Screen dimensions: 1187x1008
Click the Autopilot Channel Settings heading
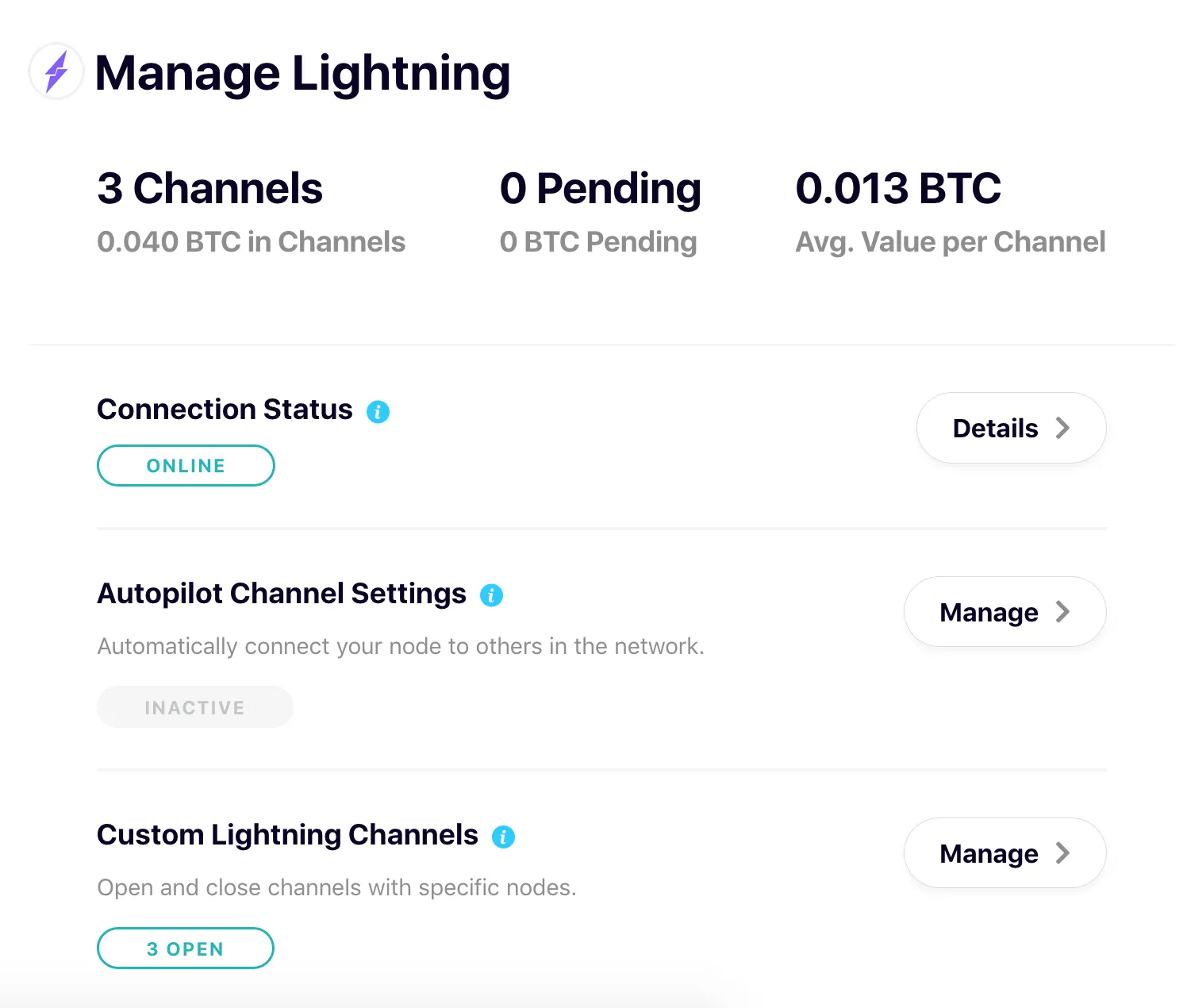[282, 594]
